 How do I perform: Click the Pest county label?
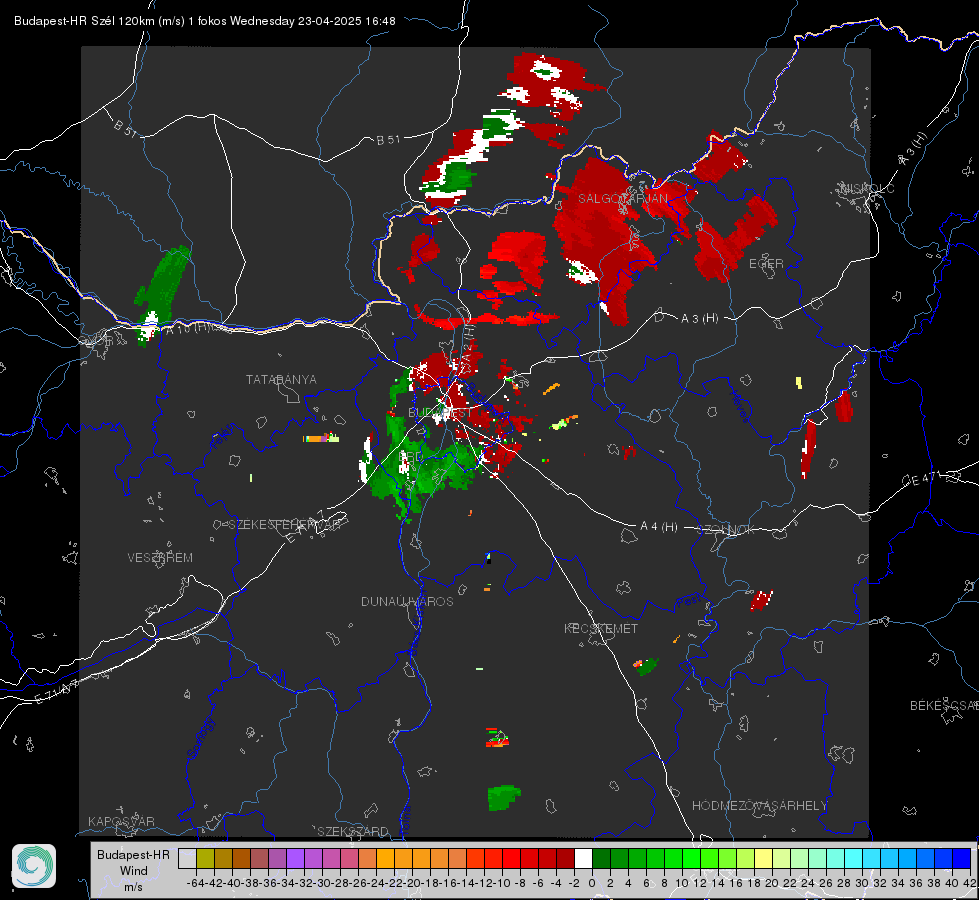click(x=688, y=602)
